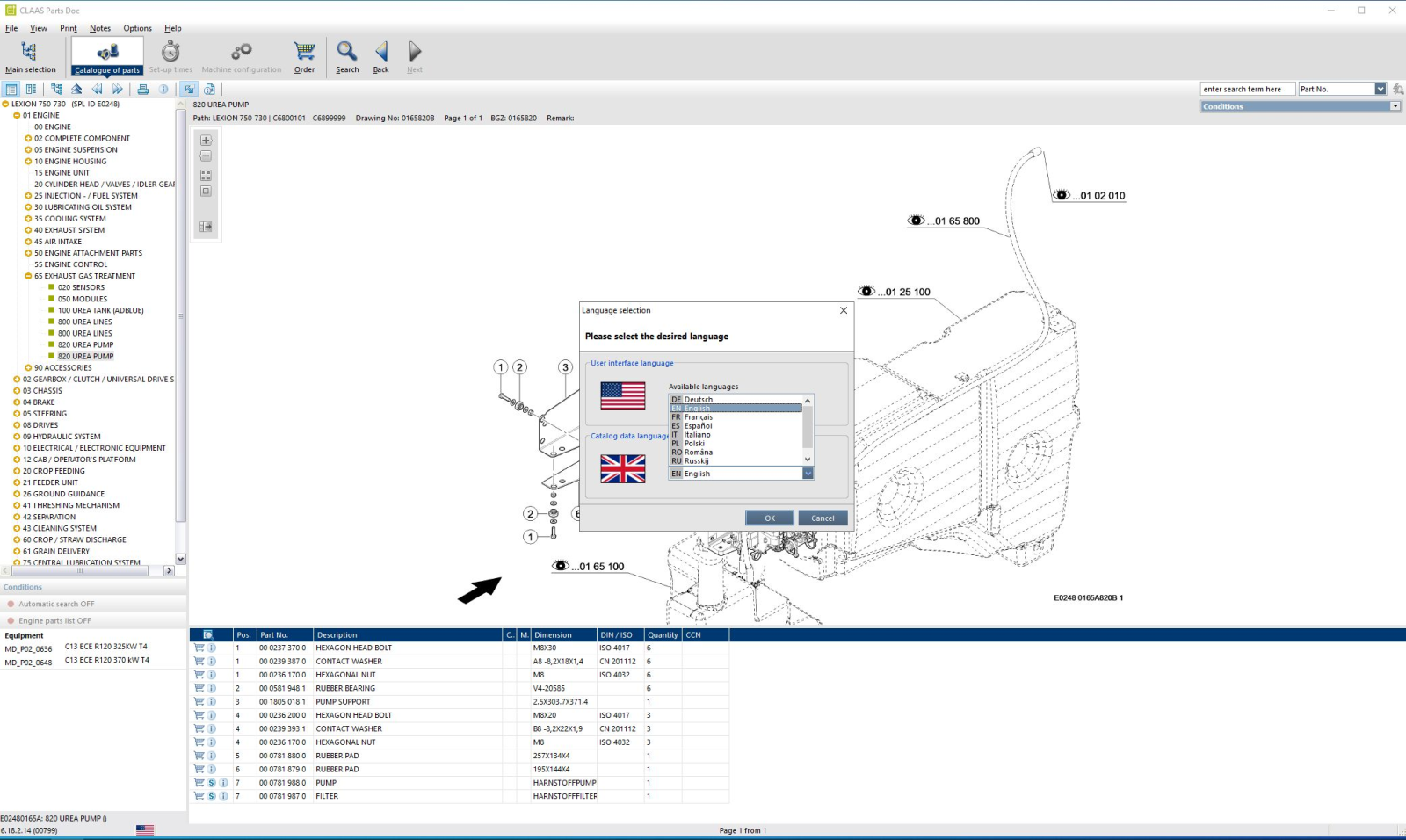Click Description column header in parts table
This screenshot has width=1406, height=840.
tap(408, 634)
